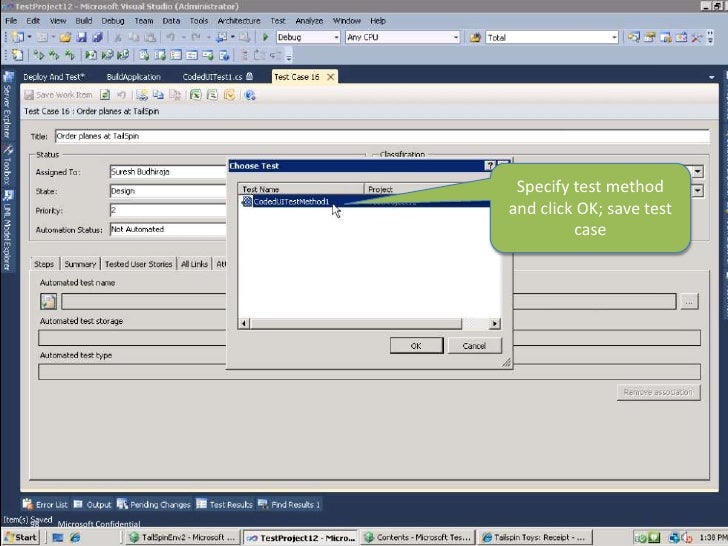Viewport: 728px width, 546px height.
Task: Expand the top toolbar overflow options
Action: pyautogui.click(x=710, y=38)
